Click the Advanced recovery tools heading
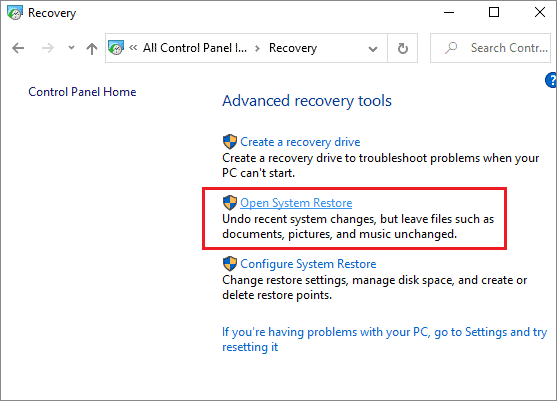This screenshot has width=557, height=401. (x=307, y=101)
